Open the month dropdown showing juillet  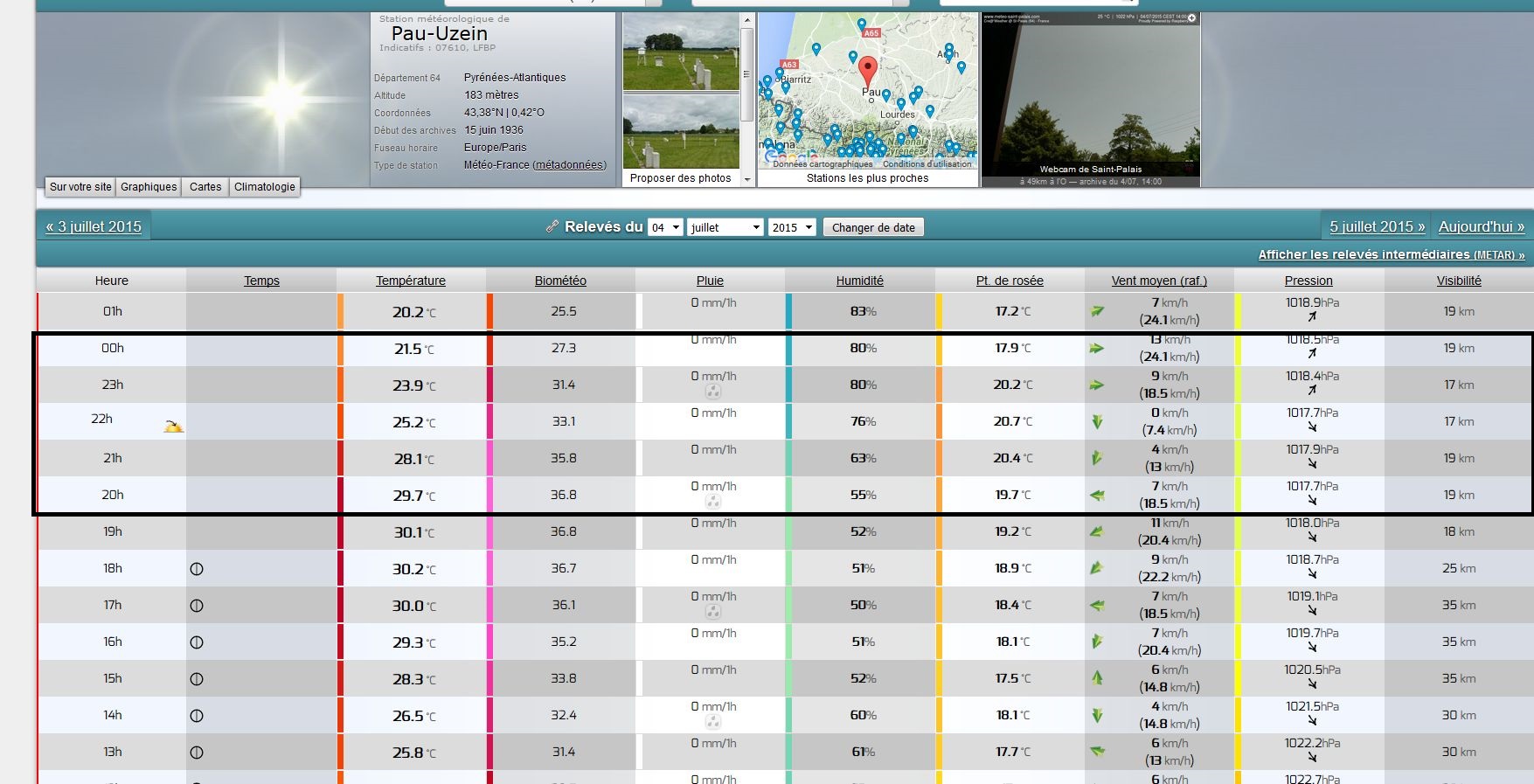coord(725,227)
